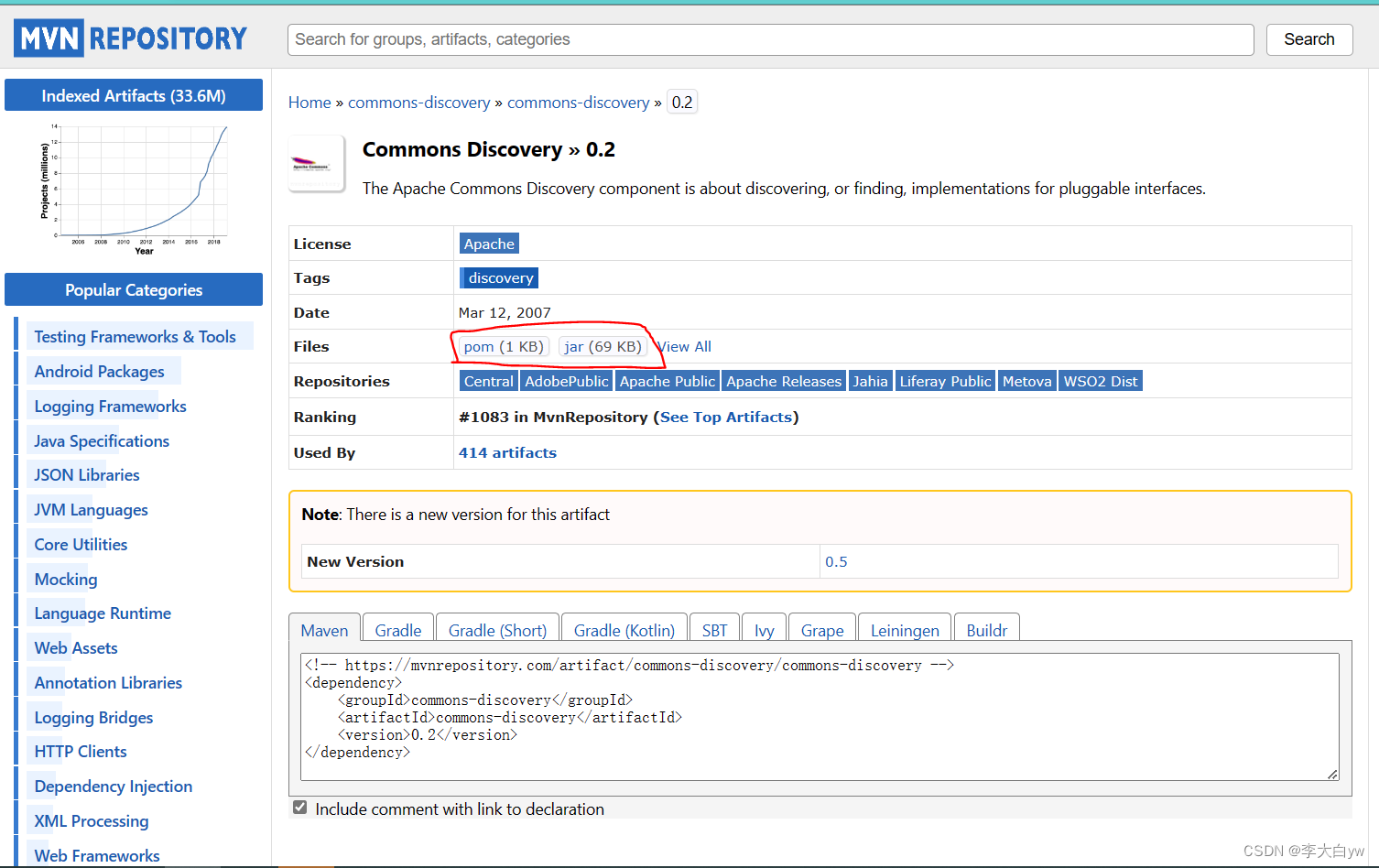
Task: Download the jar (69 KB) file
Action: [x=603, y=346]
